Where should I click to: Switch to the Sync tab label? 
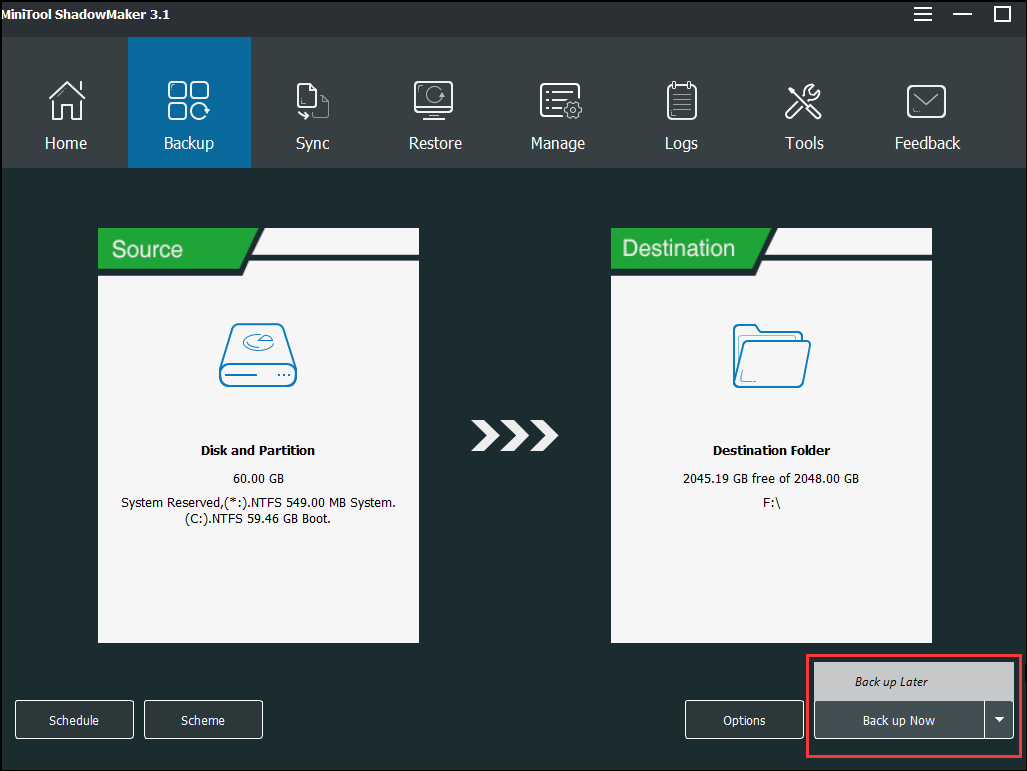point(312,143)
